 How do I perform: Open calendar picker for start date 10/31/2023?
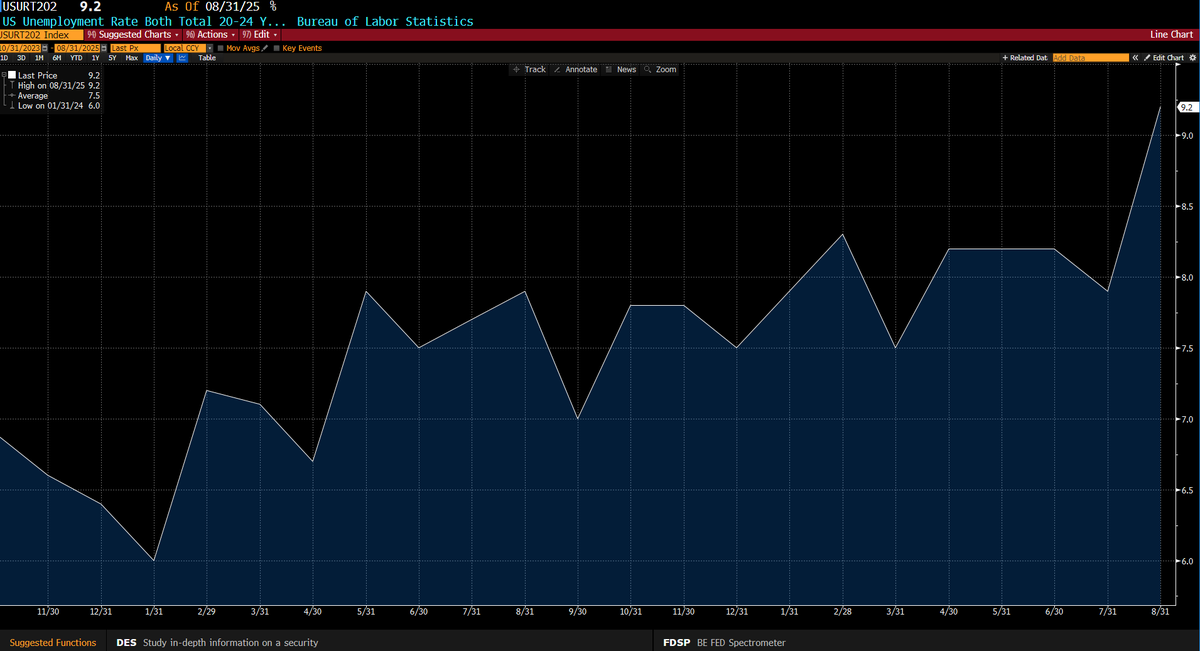(46, 48)
